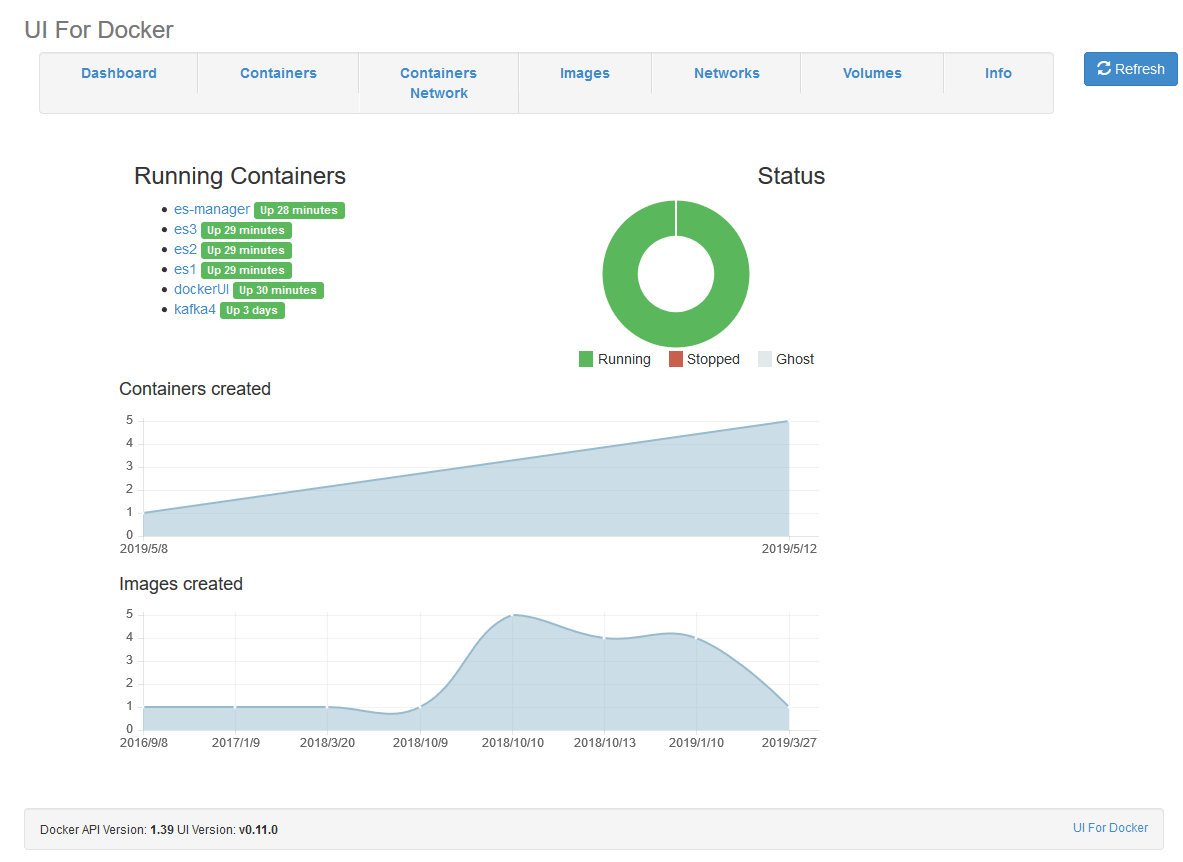The height and width of the screenshot is (862, 1183).
Task: Click the 2017/1/9 axis label
Action: click(x=235, y=743)
